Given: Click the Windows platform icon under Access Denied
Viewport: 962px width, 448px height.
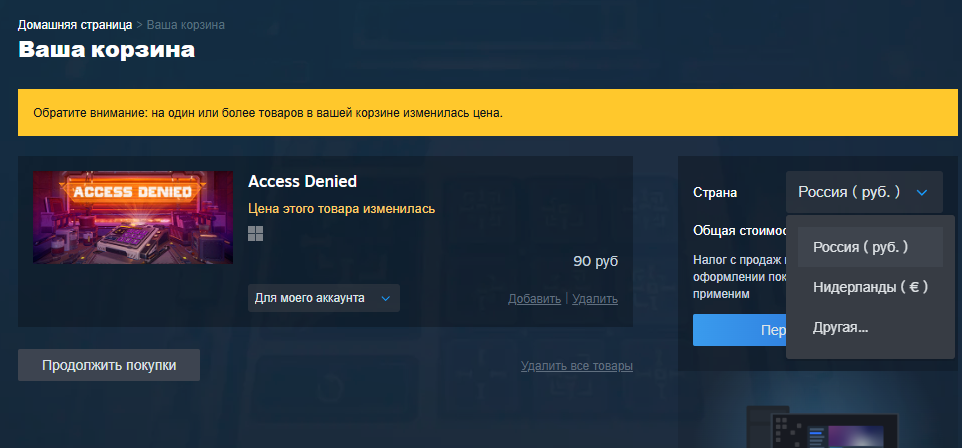Looking at the screenshot, I should (x=255, y=233).
